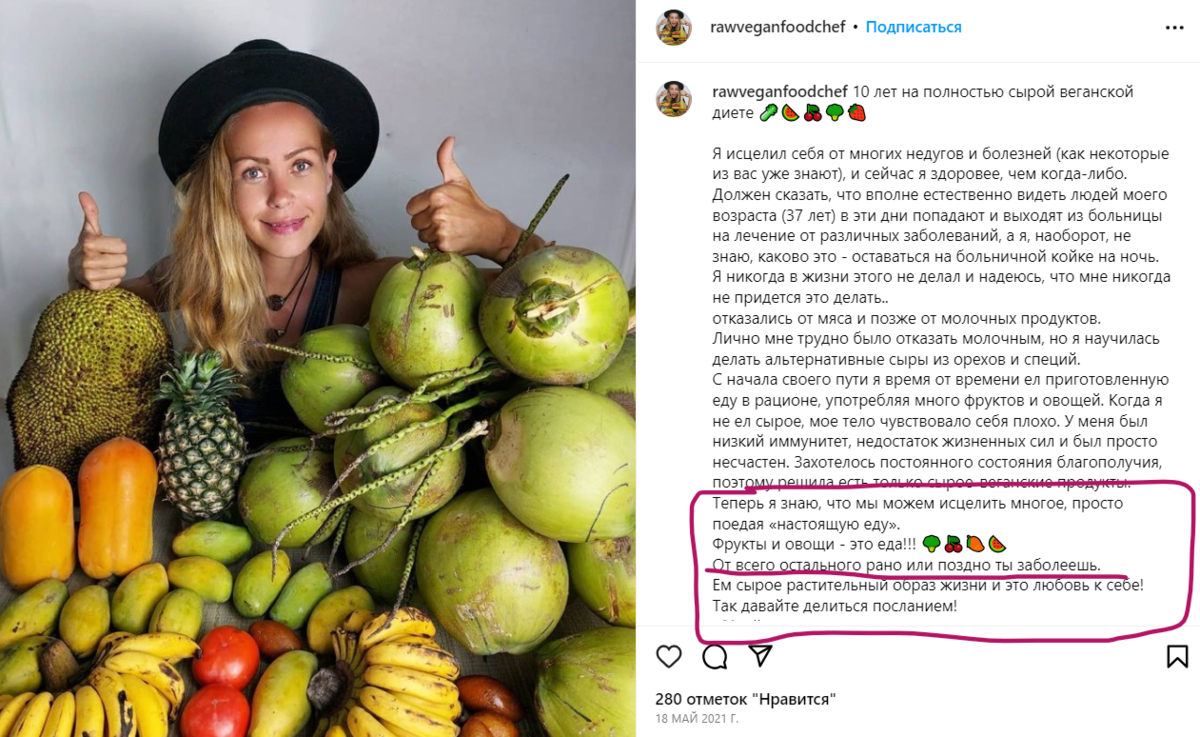This screenshot has width=1200, height=737.
Task: Like the post with the heart icon
Action: 668,656
